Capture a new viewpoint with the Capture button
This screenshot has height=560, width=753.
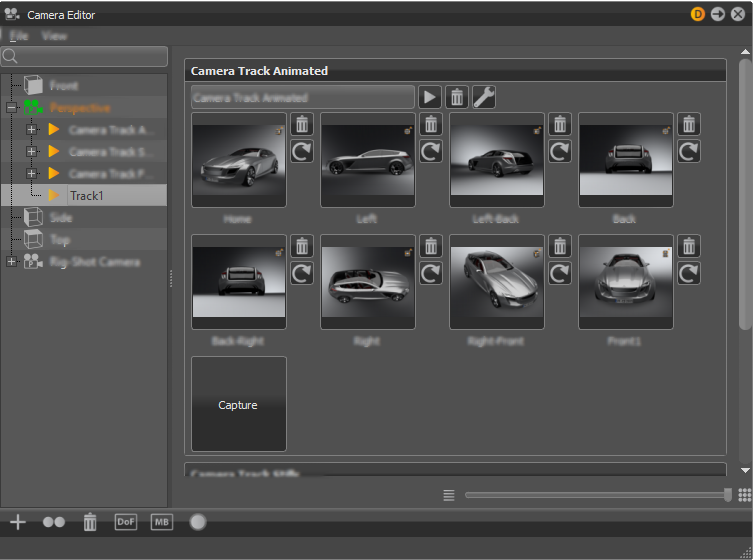point(239,404)
